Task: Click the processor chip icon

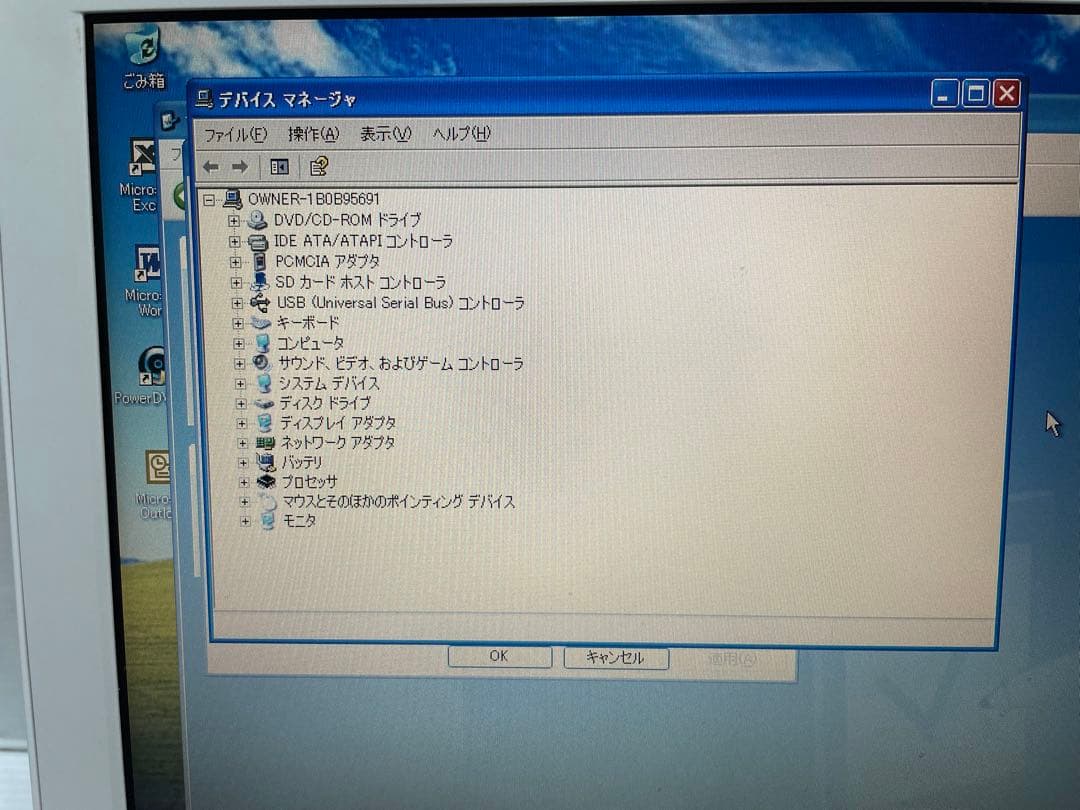Action: click(267, 482)
